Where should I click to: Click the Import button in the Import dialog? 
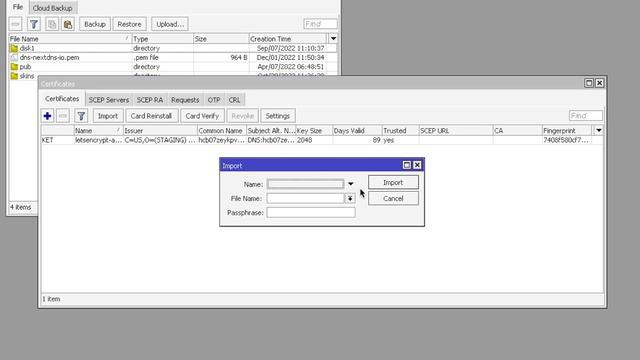point(393,182)
